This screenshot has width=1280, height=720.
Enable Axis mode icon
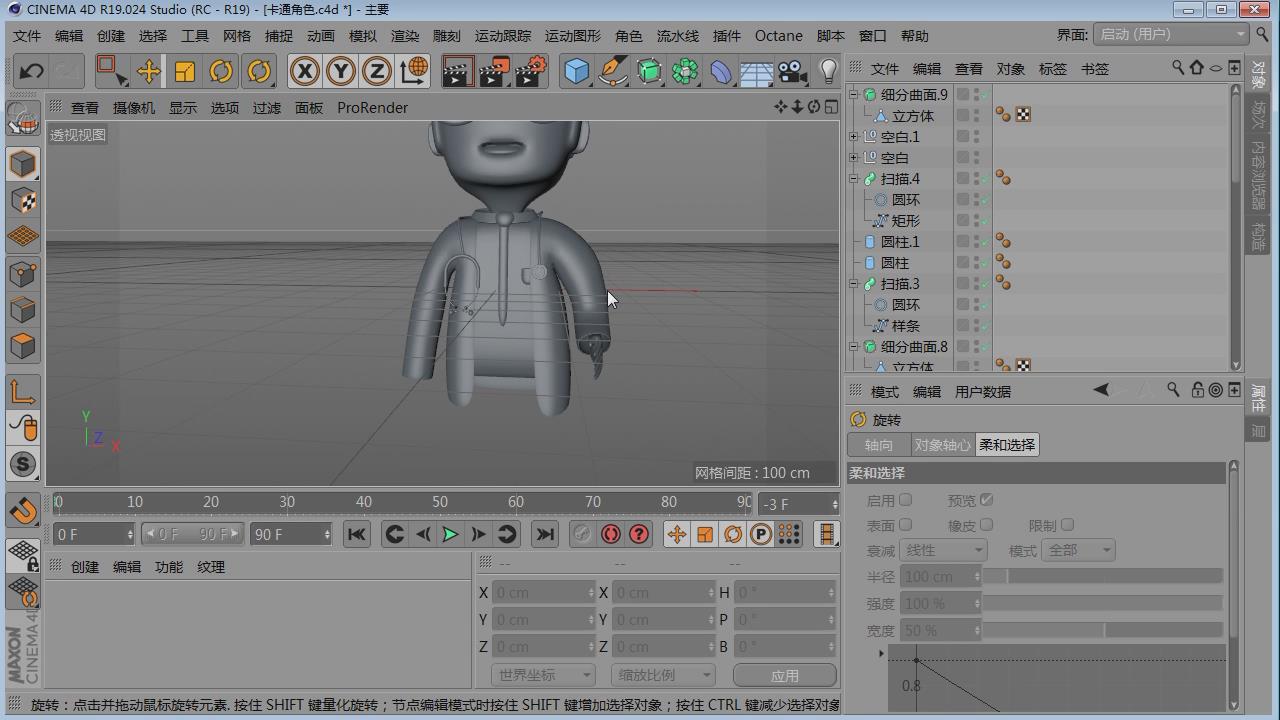(x=23, y=391)
